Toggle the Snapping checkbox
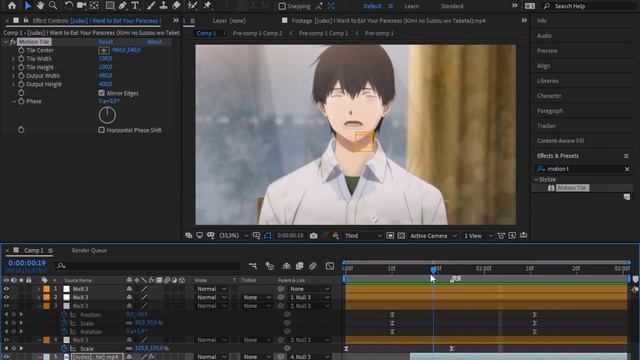The height and width of the screenshot is (360, 640). tap(282, 6)
